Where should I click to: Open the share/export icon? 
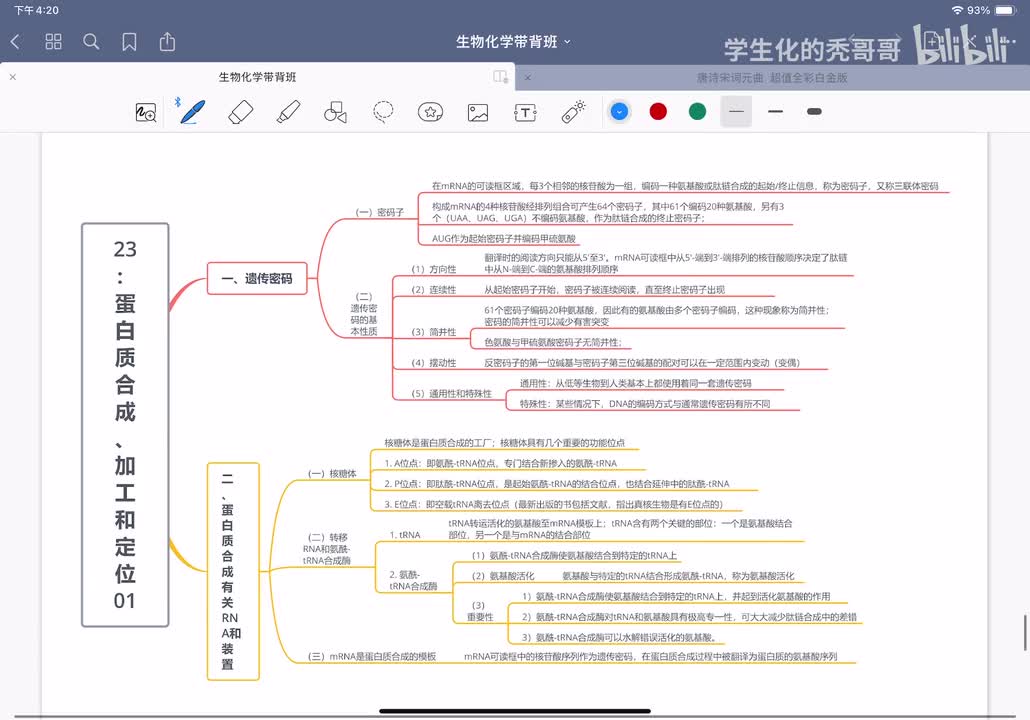pyautogui.click(x=168, y=42)
